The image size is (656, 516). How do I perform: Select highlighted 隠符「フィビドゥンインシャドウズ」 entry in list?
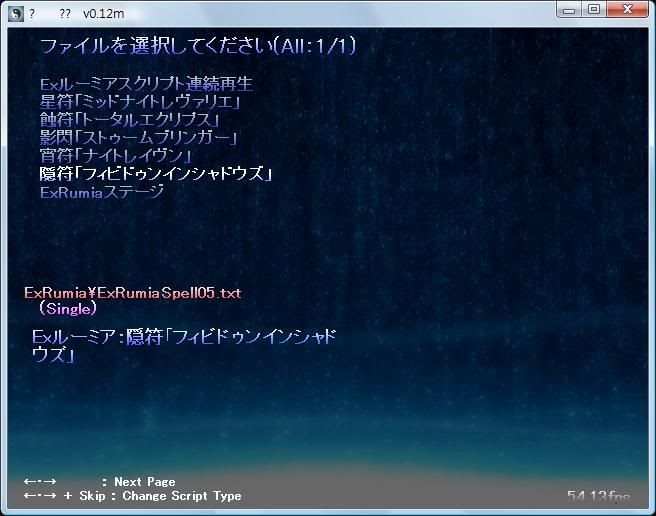click(156, 174)
